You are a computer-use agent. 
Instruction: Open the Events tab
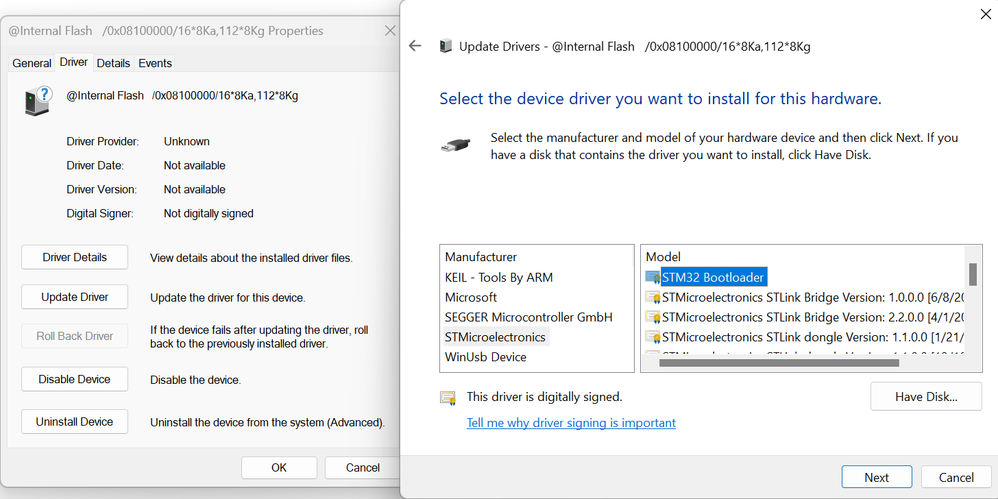point(155,63)
